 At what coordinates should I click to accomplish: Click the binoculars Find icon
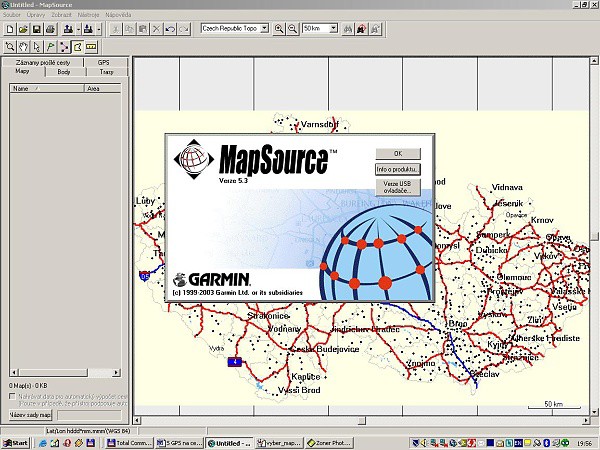[x=348, y=29]
